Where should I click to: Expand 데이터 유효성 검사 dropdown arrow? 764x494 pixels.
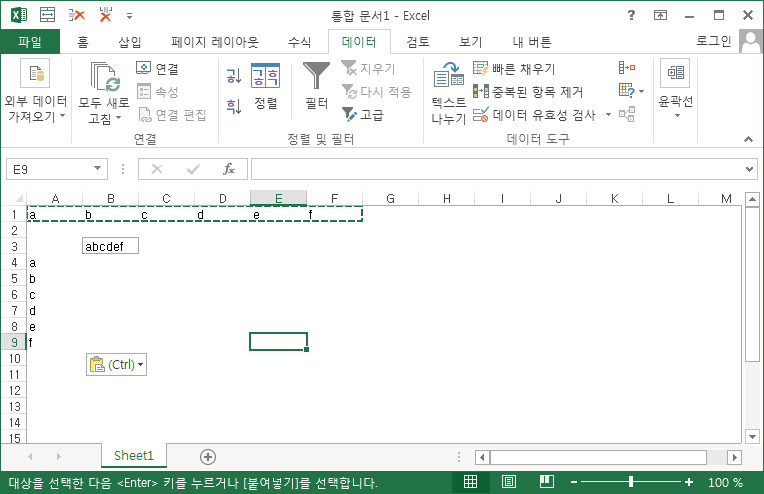pos(608,114)
